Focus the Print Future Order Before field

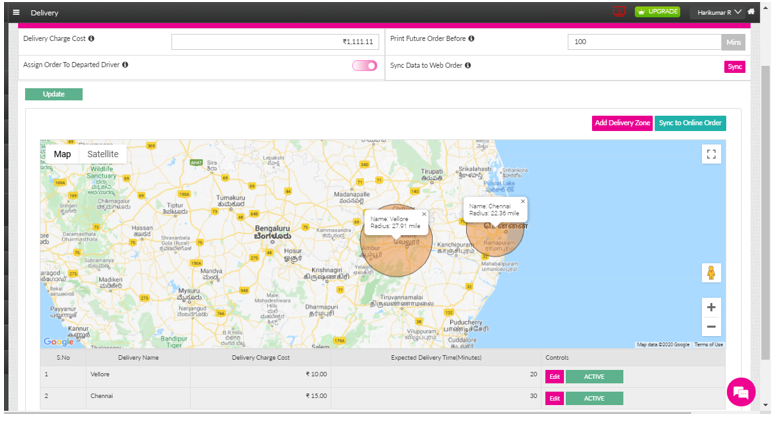pos(644,42)
